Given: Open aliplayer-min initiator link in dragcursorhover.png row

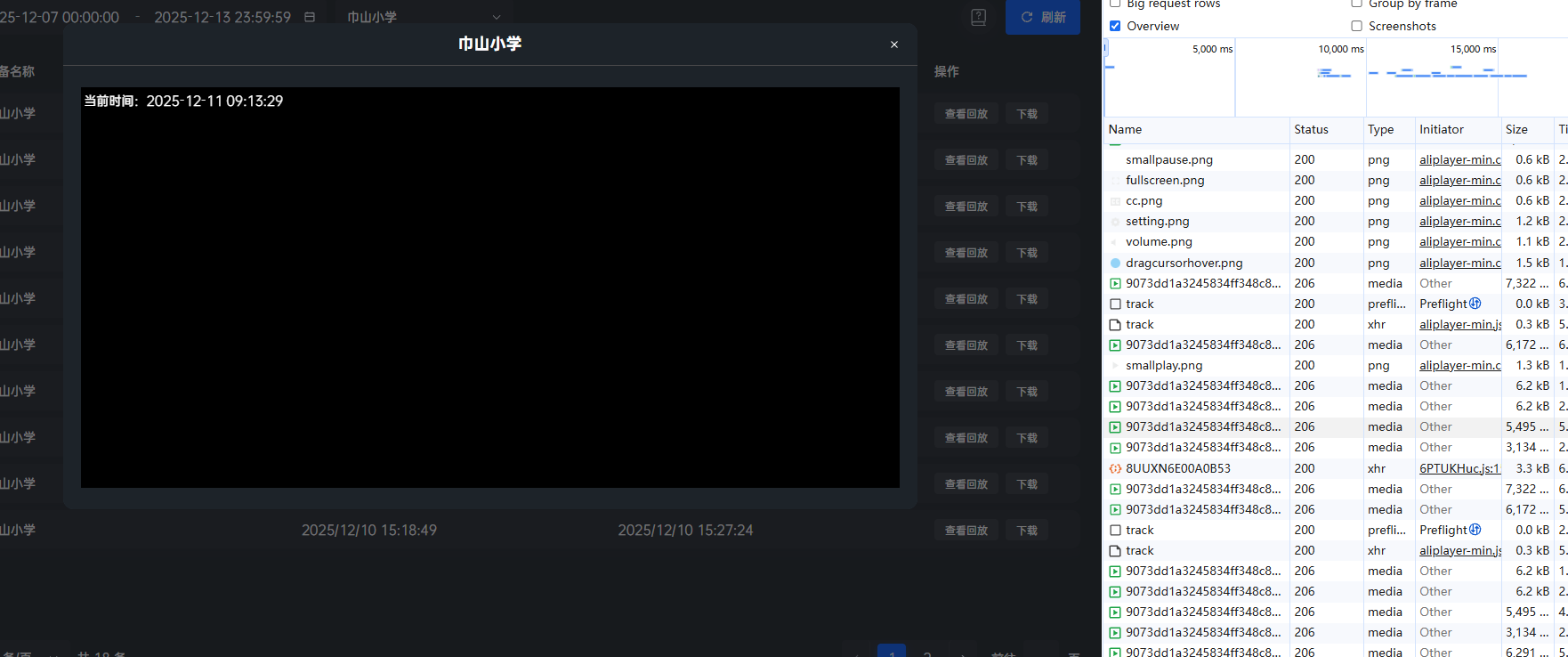Looking at the screenshot, I should click(1460, 264).
